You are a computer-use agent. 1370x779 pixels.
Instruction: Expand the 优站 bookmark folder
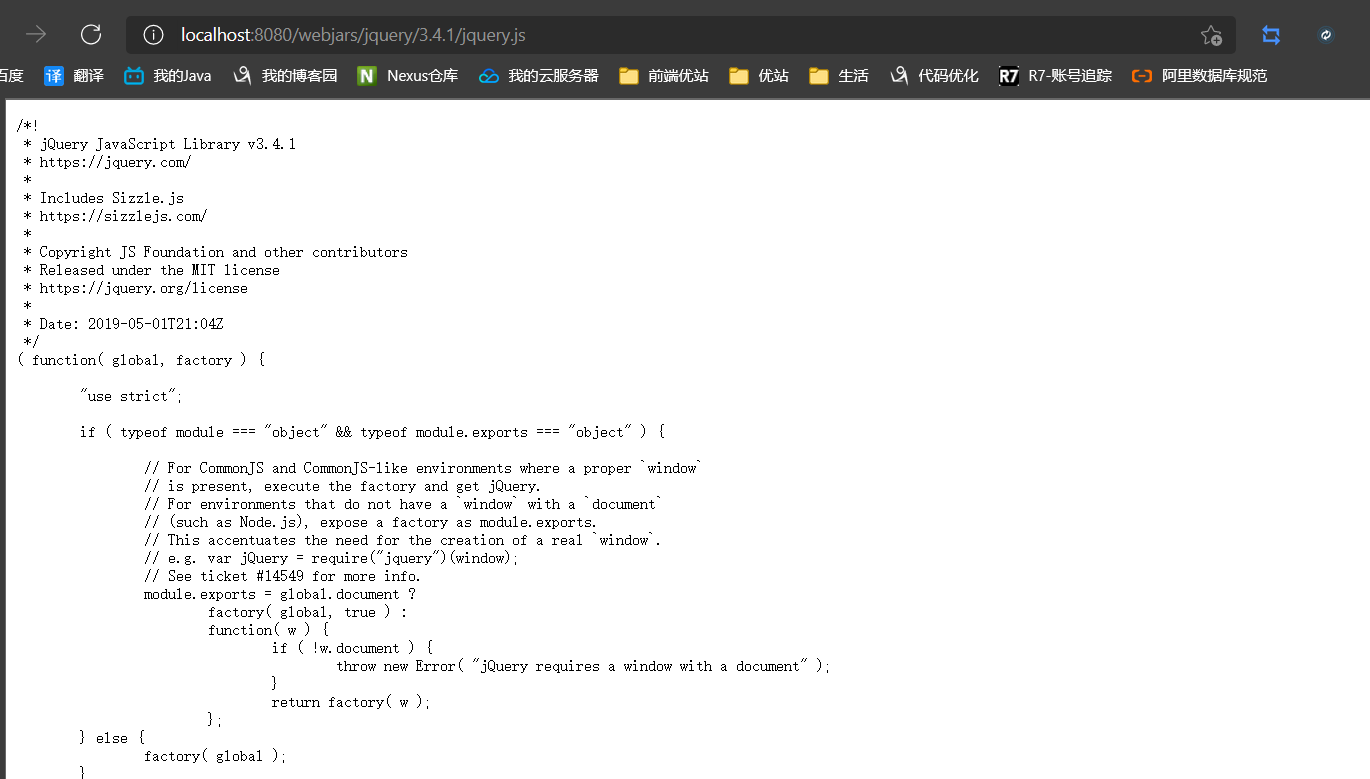[x=759, y=75]
